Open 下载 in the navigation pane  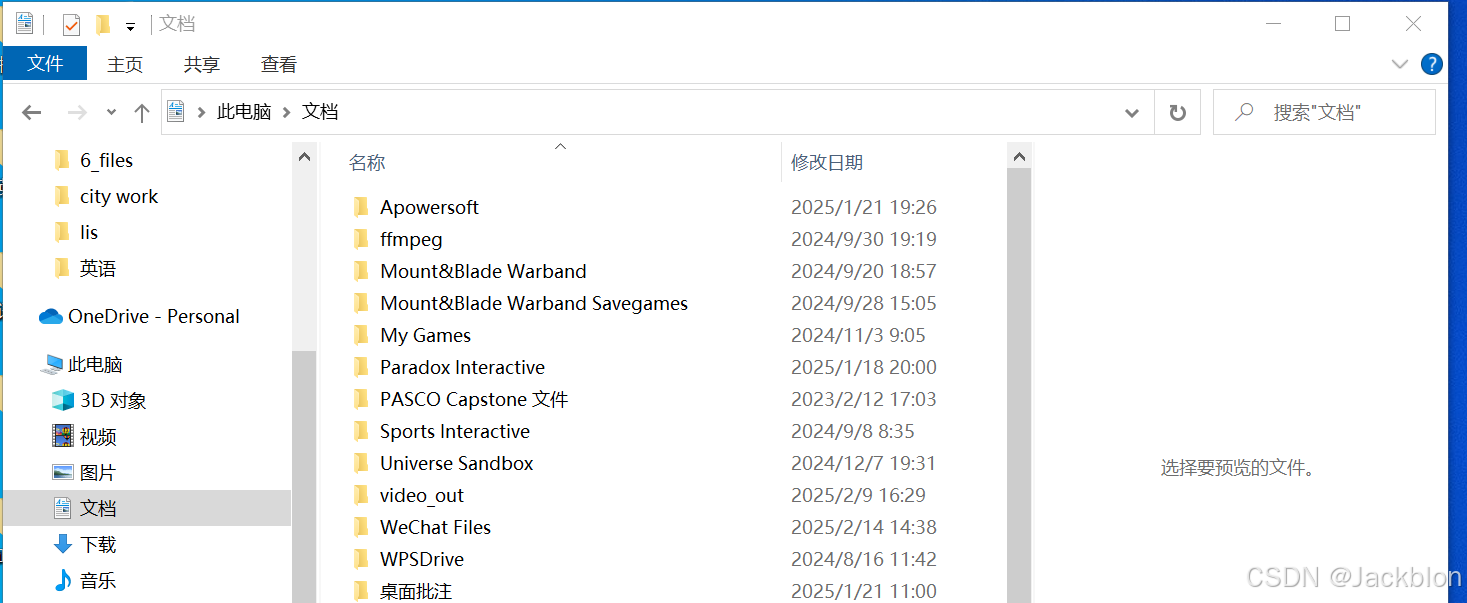point(98,544)
